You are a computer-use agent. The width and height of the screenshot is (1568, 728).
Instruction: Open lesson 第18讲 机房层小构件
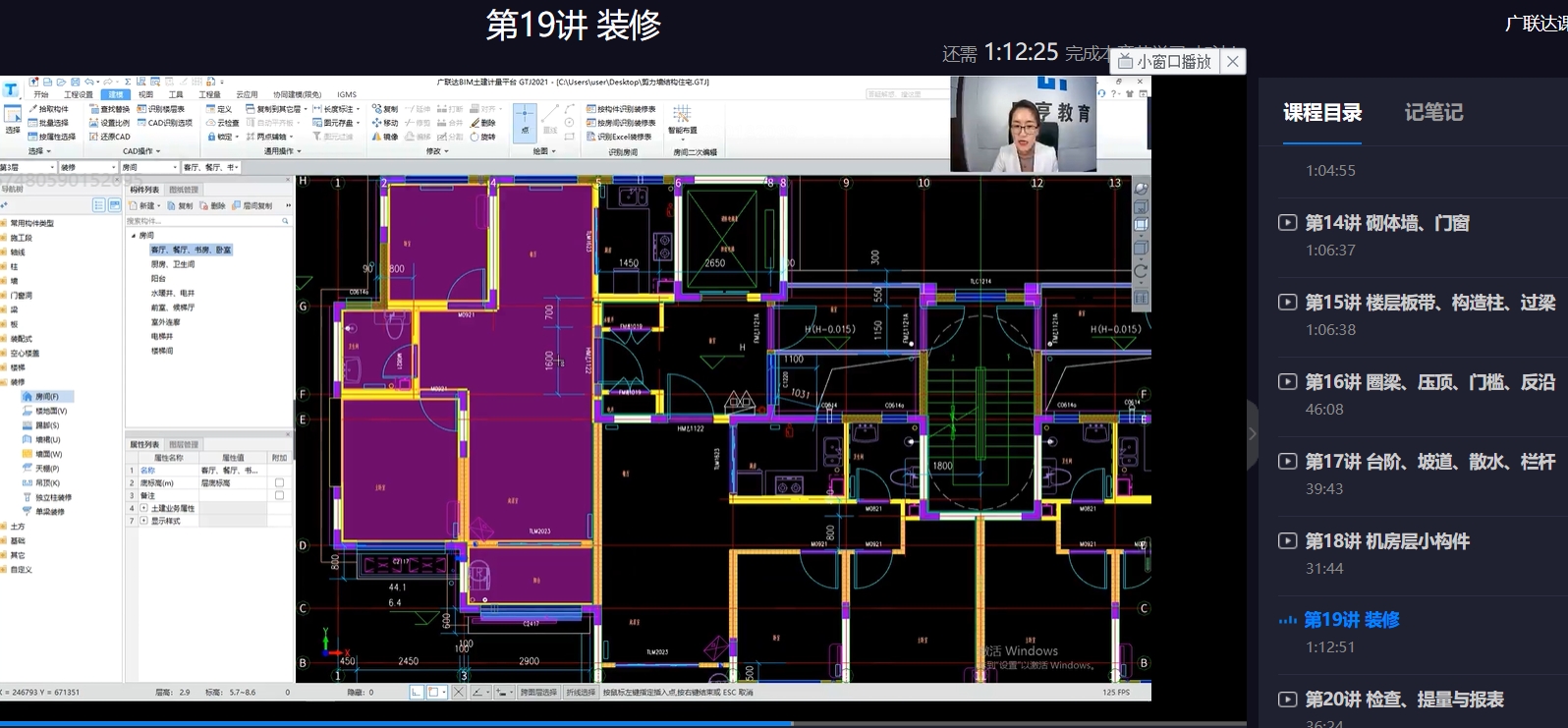pyautogui.click(x=1386, y=541)
